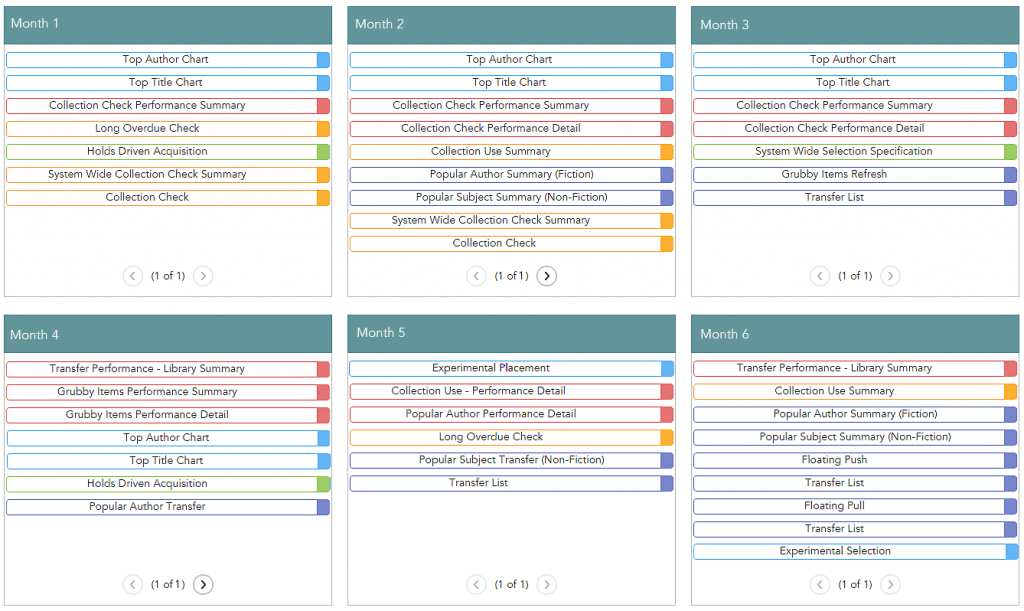Click previous page arrow in Month 3
The image size is (1024, 611).
[820, 276]
